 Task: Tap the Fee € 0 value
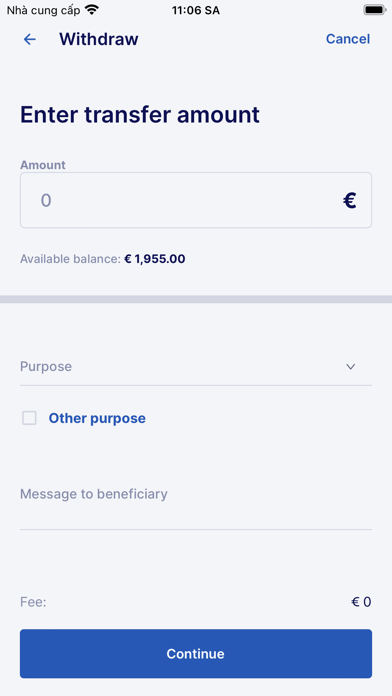click(361, 602)
